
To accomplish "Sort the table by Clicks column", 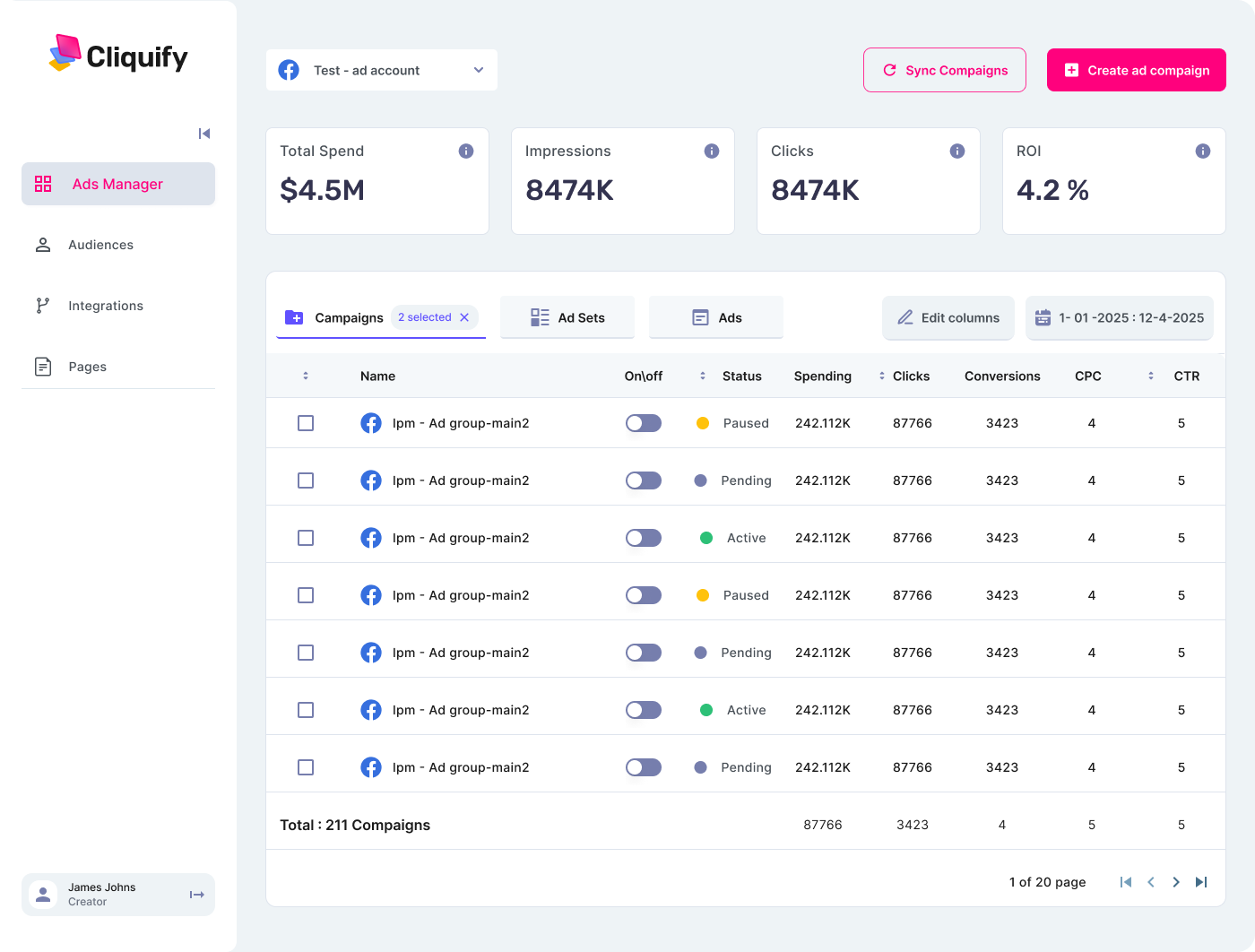I will coord(882,376).
